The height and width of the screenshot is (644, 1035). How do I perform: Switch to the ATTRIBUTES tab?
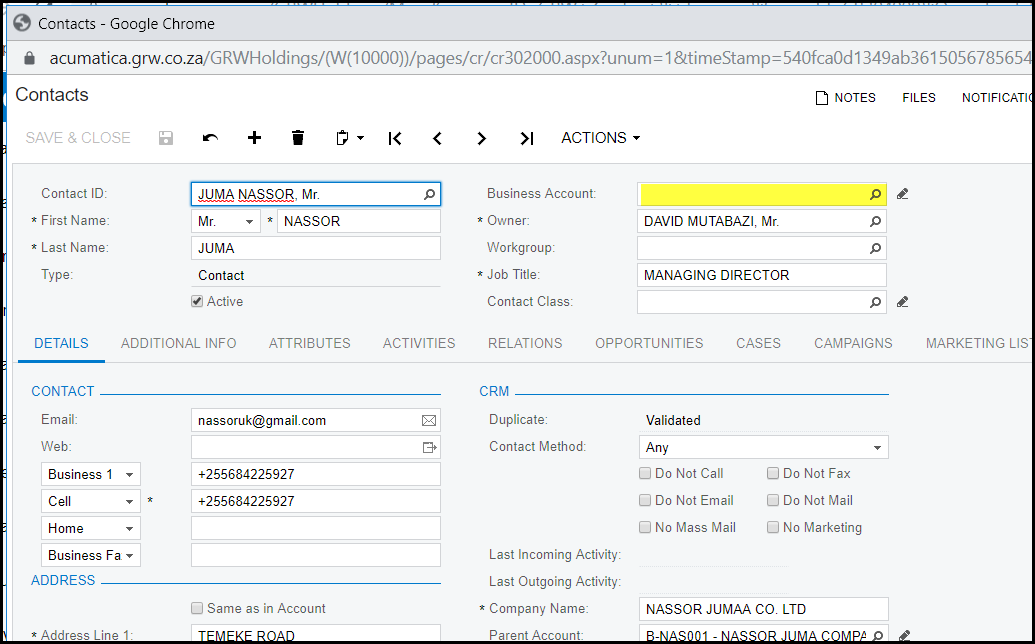pyautogui.click(x=309, y=343)
